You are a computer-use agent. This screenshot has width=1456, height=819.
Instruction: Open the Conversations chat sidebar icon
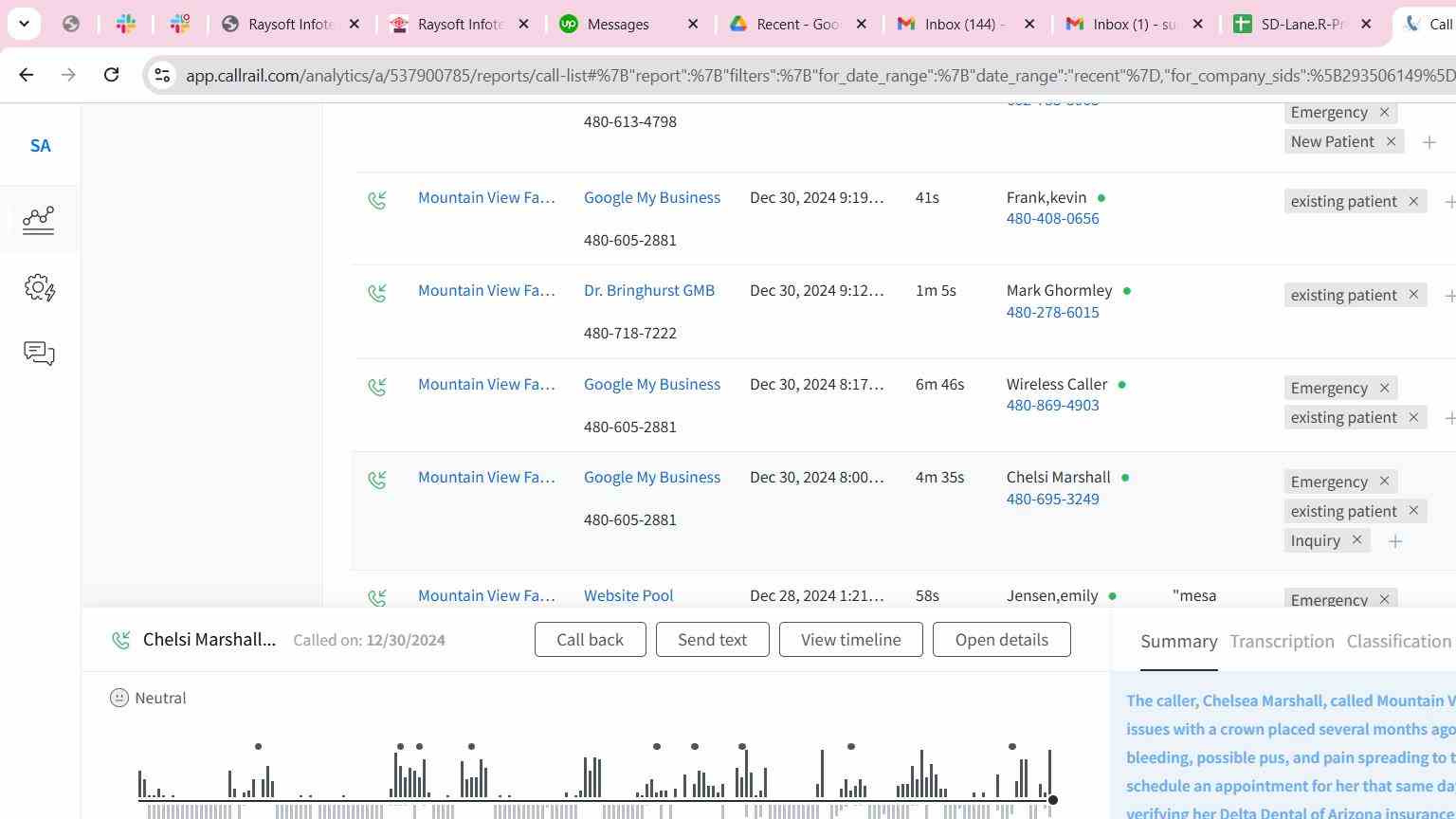(x=39, y=354)
